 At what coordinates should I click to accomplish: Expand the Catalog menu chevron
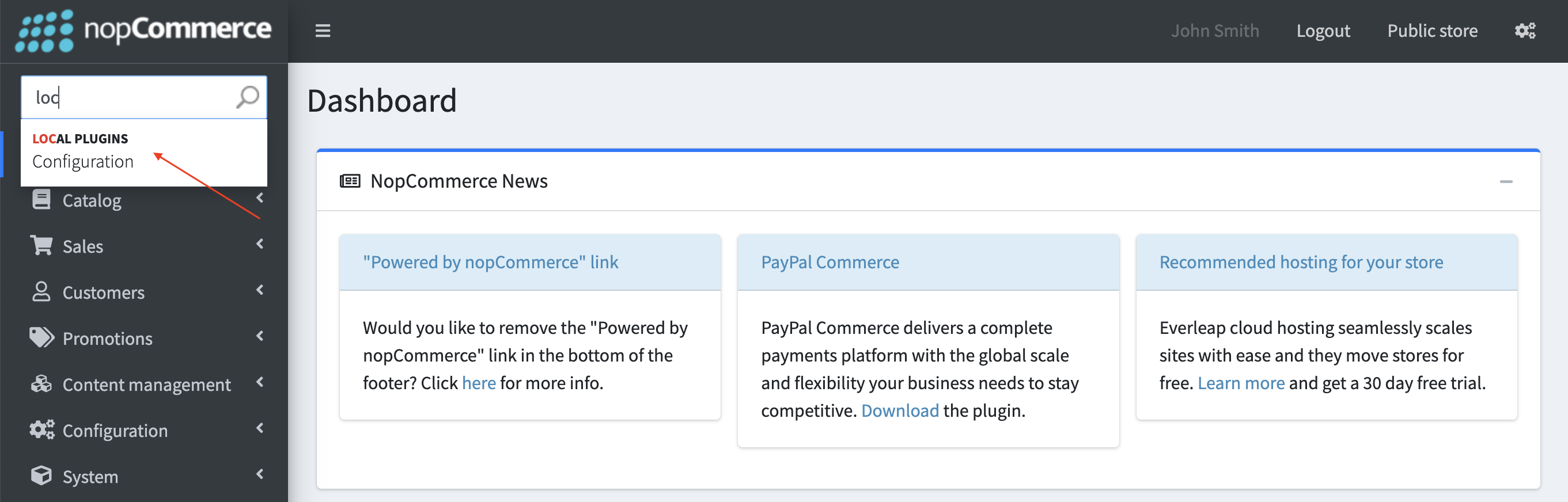(260, 198)
